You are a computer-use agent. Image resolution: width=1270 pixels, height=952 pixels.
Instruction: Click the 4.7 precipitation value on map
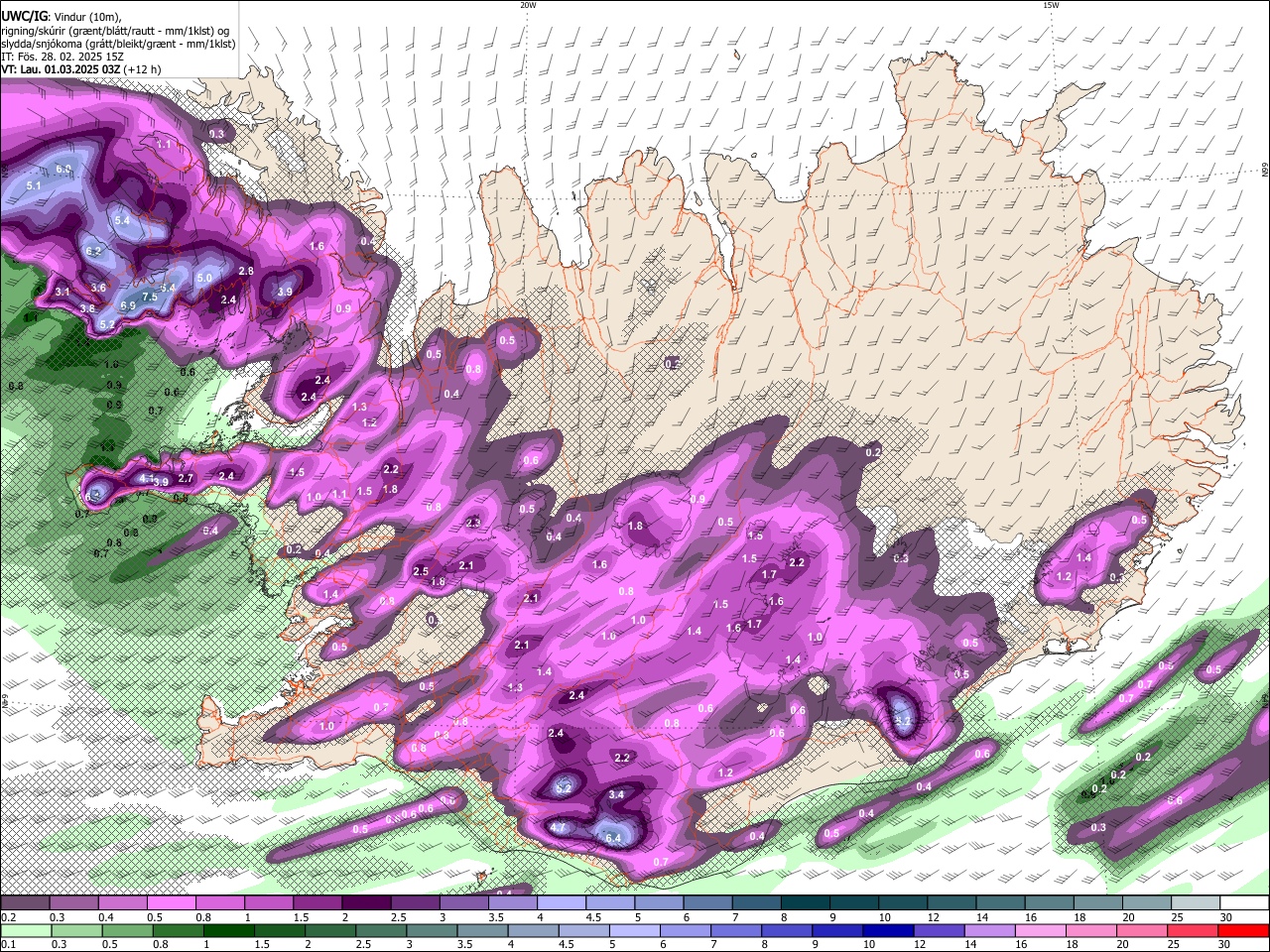click(x=558, y=827)
